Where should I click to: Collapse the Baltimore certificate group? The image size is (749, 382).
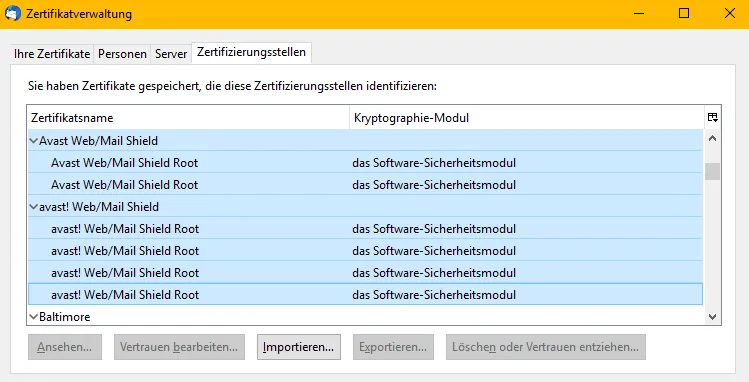(33, 317)
